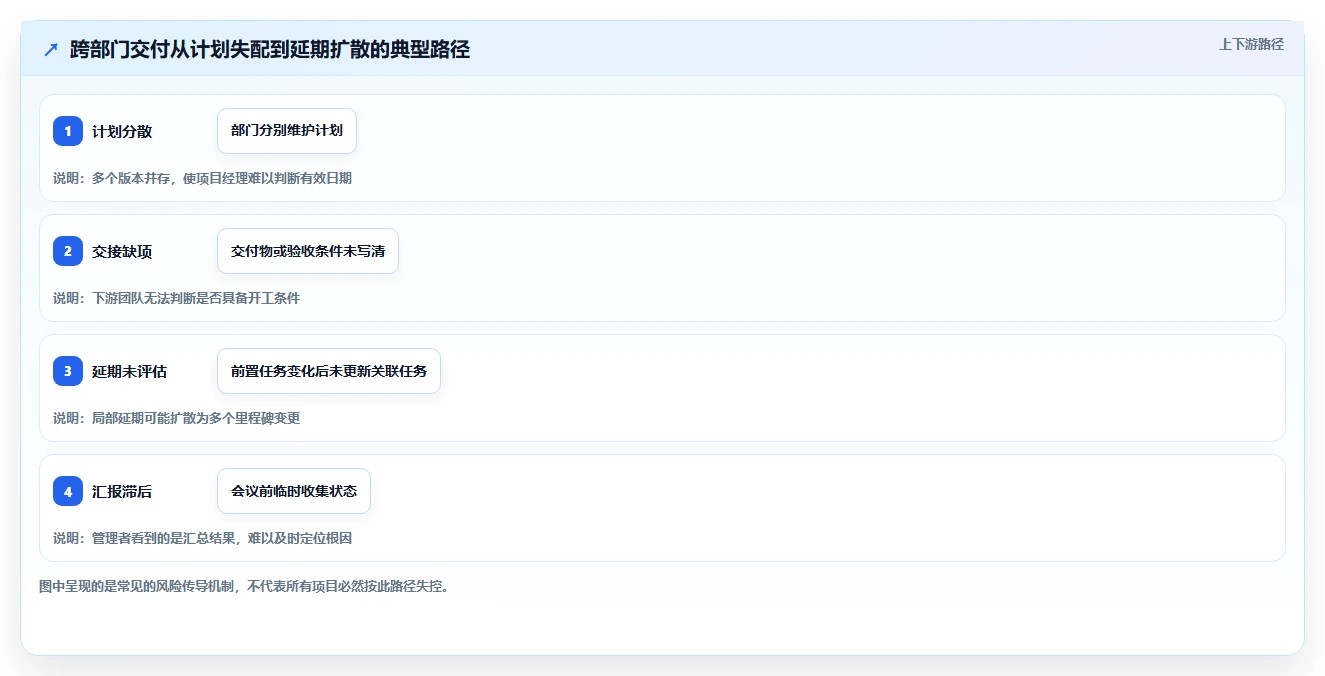The width and height of the screenshot is (1325, 676).
Task: Click the 交接缺项 step label
Action: [122, 252]
